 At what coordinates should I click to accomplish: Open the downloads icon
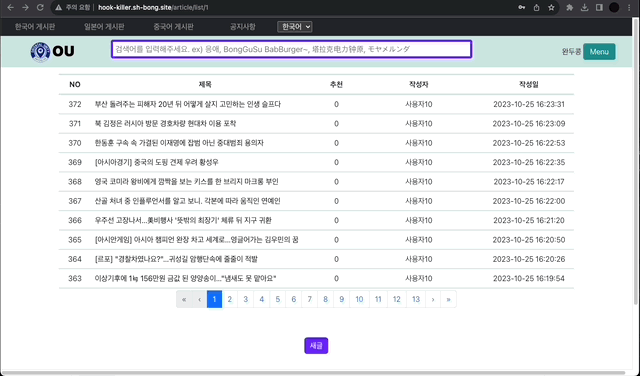click(x=584, y=7)
